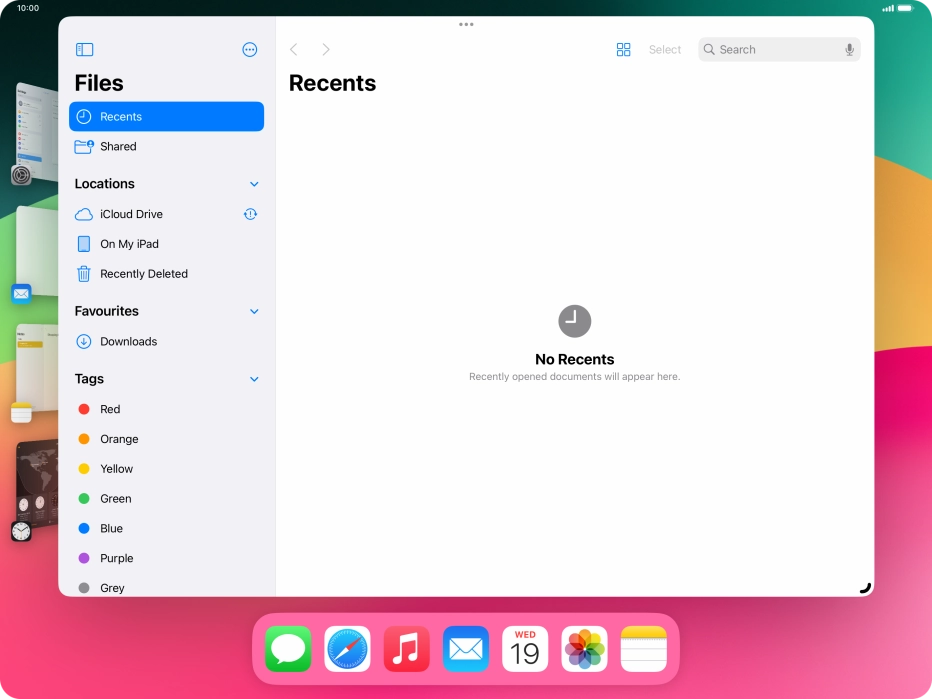
Task: Tap the Downloads arrow icon
Action: tap(84, 341)
